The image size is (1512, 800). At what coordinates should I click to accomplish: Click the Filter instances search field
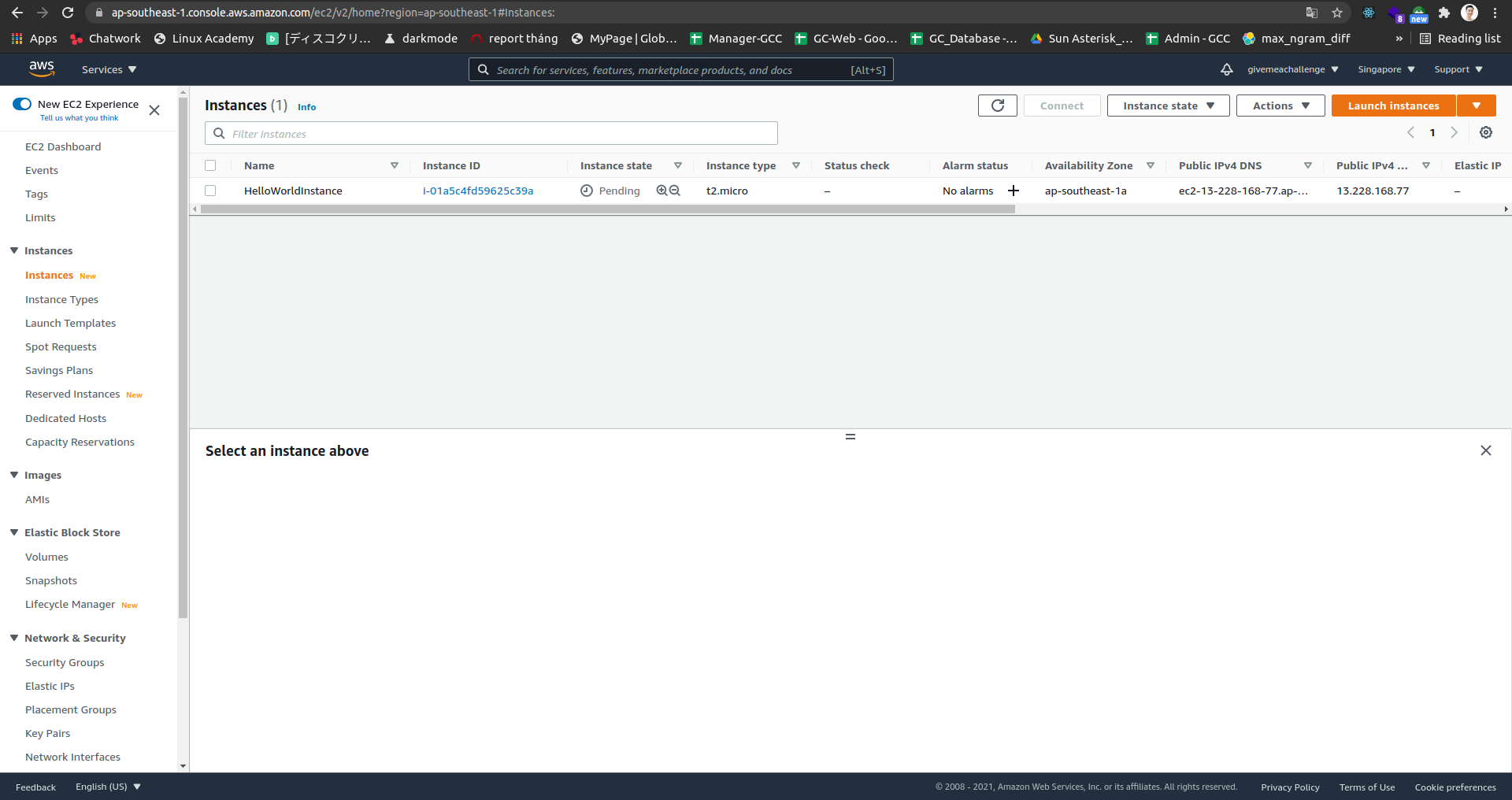(x=490, y=133)
